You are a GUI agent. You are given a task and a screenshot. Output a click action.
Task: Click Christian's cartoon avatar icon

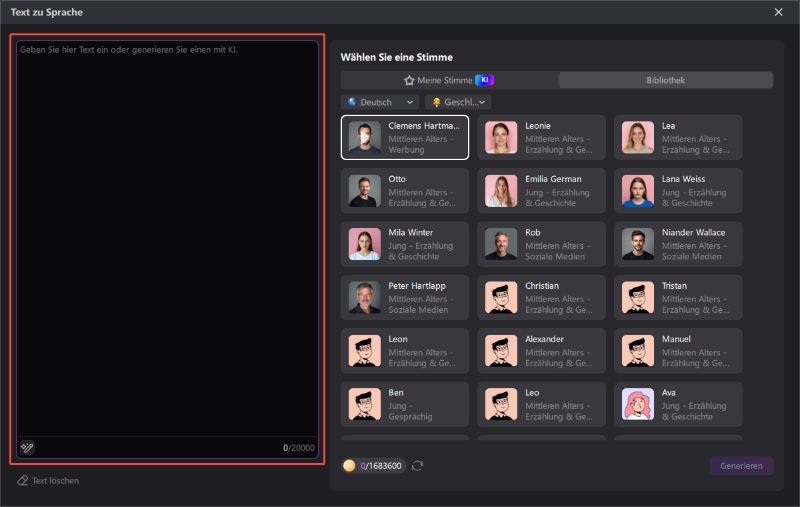click(x=501, y=297)
